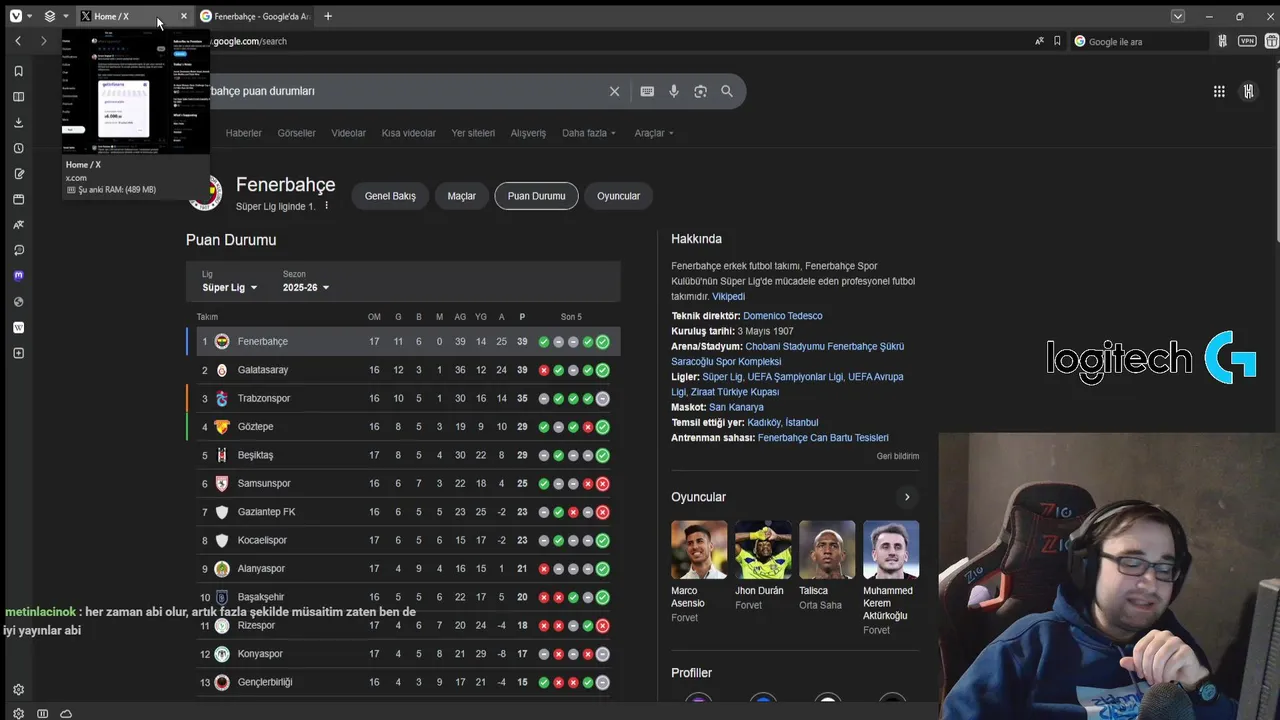Open sidebar settings gear
The height and width of the screenshot is (720, 1280).
[18, 689]
